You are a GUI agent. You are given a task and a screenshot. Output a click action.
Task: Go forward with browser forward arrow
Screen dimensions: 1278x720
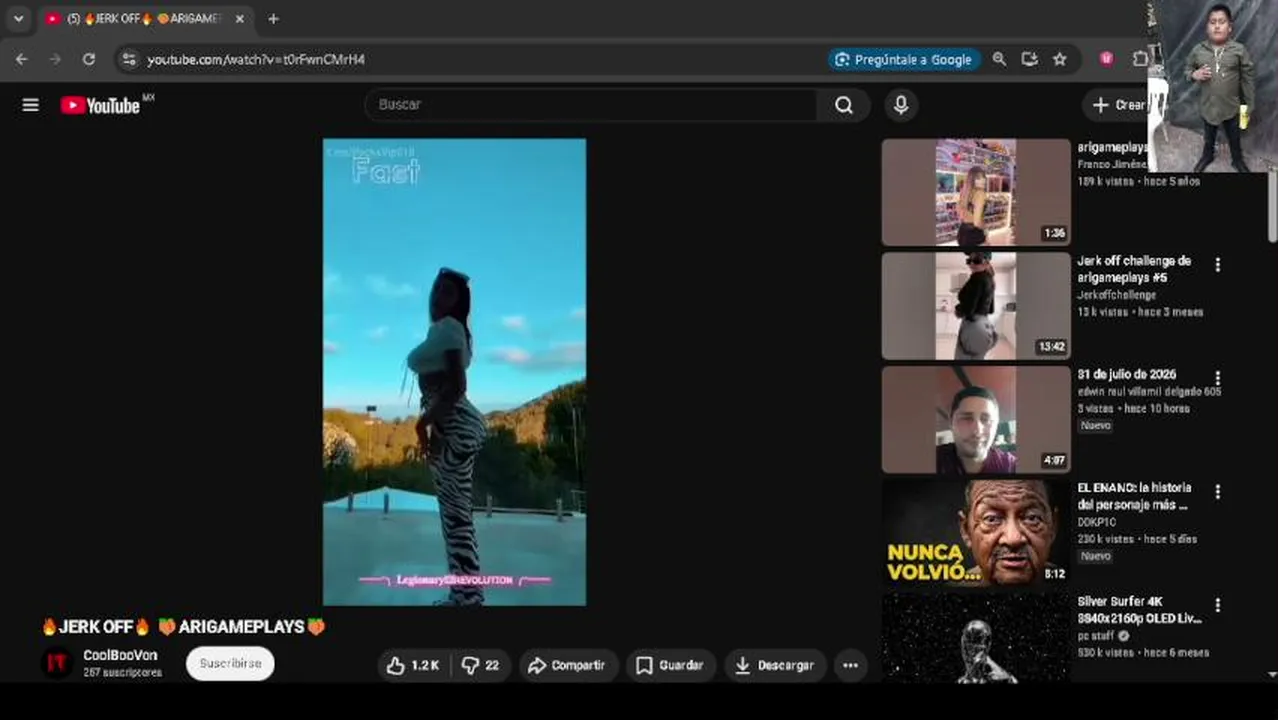point(55,59)
